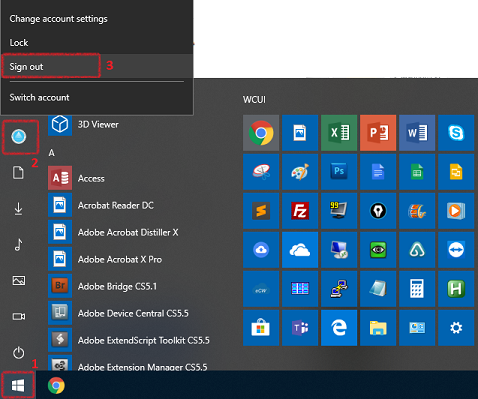The height and width of the screenshot is (399, 478).
Task: Click the letter A section header
Action: [51, 153]
